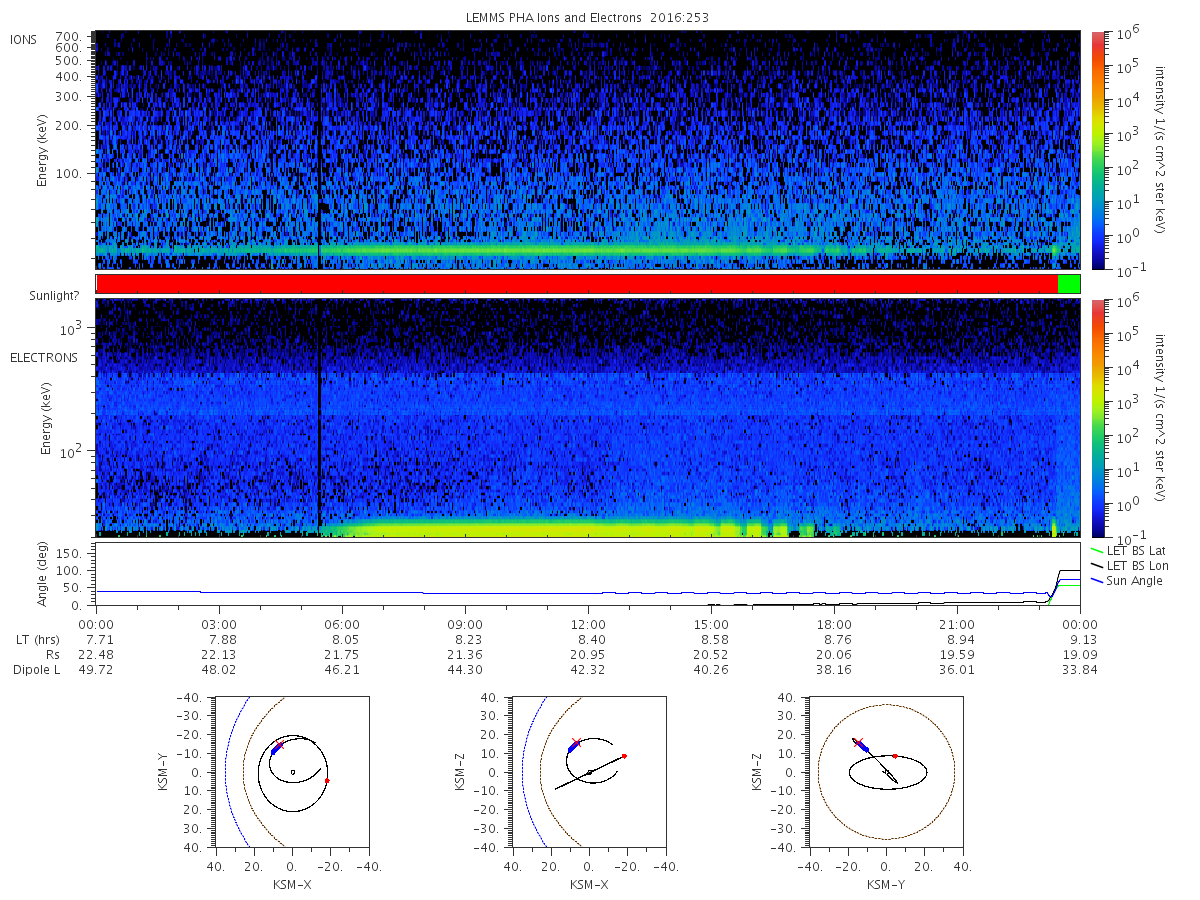This screenshot has height=900, width=1200.
Task: Select the Rs value 22.48
Action: (96, 654)
